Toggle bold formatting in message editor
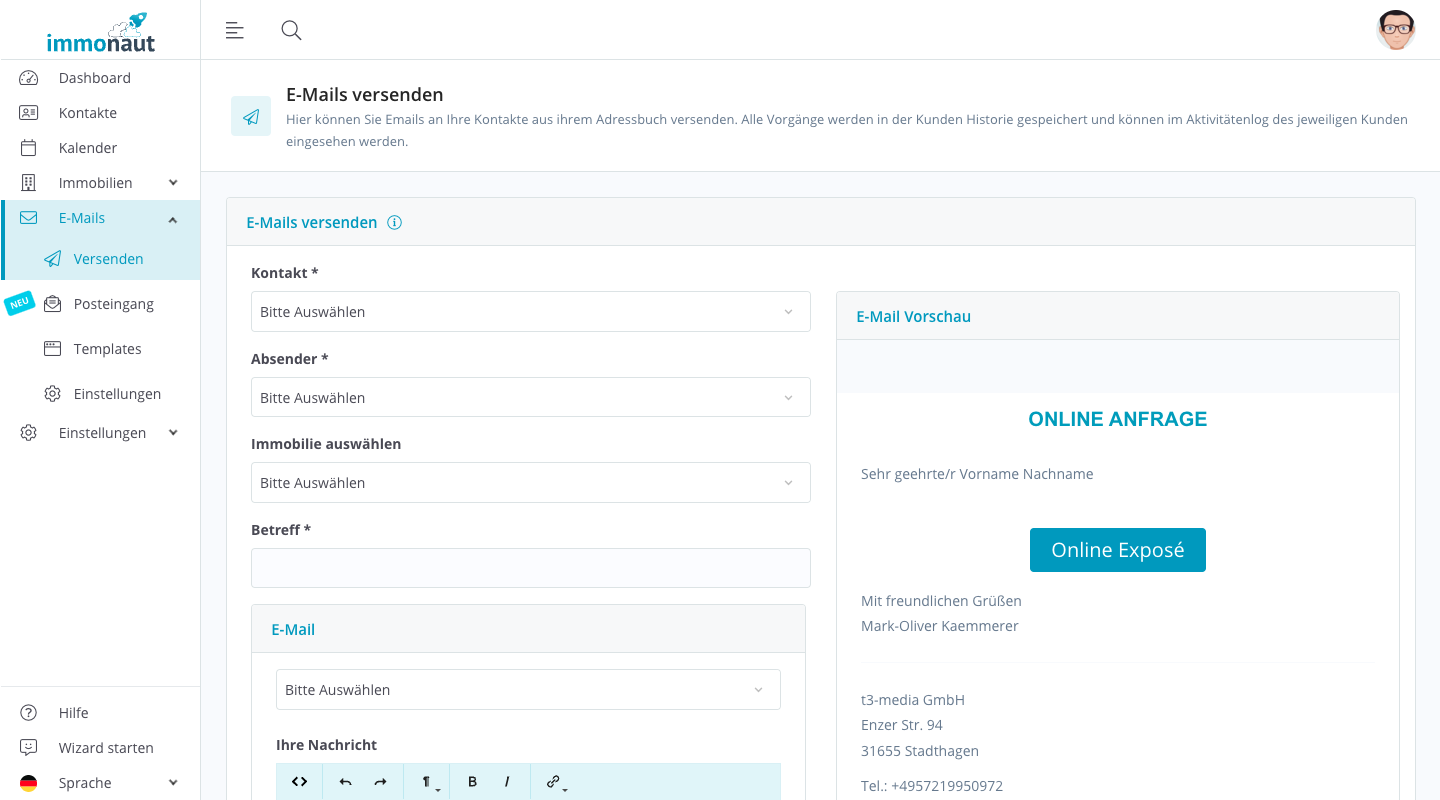Viewport: 1440px width, 800px height. [473, 782]
